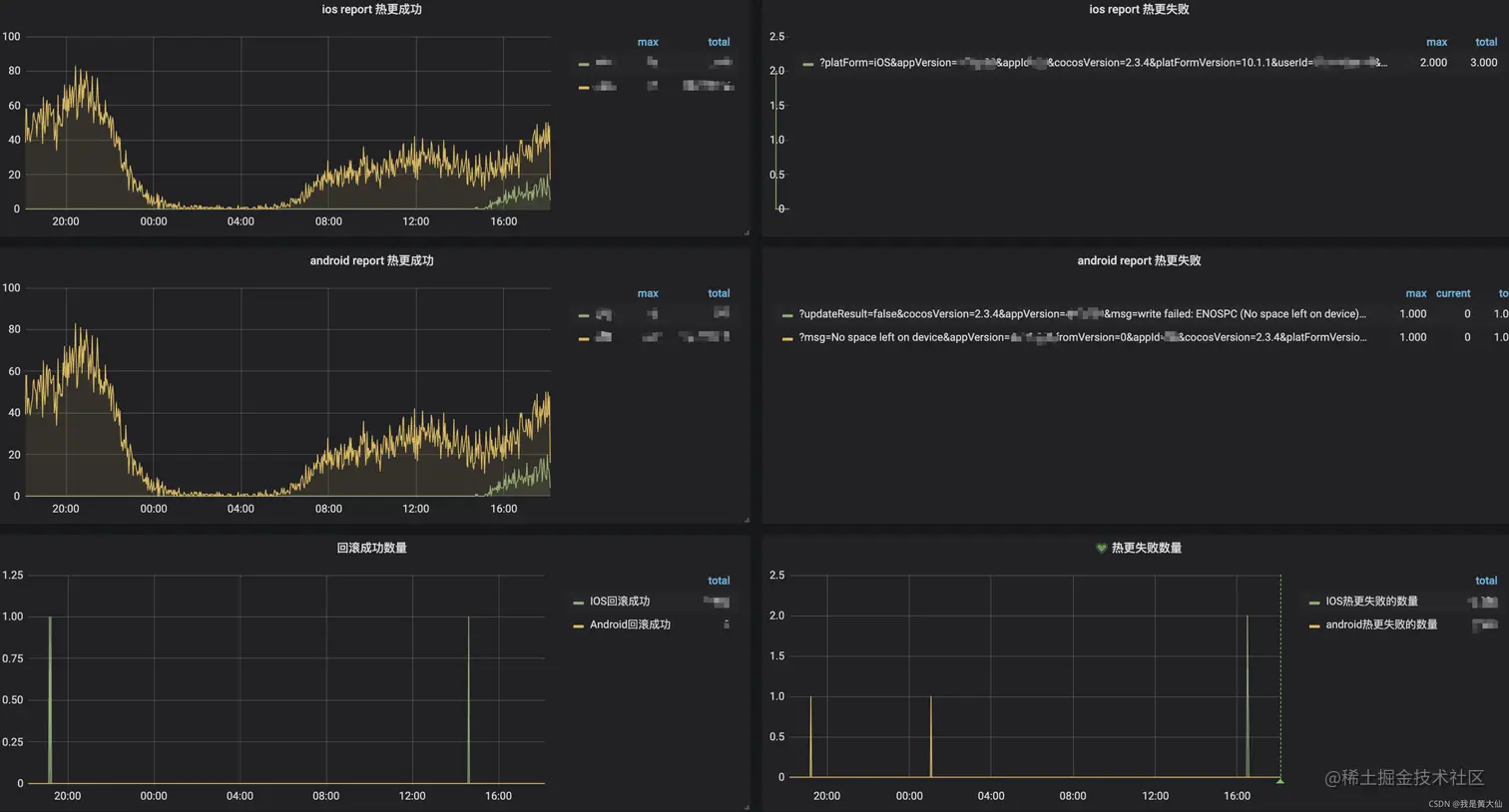Sort android report 热更成功 legend by total
This screenshot has height=812, width=1509.
pos(719,293)
